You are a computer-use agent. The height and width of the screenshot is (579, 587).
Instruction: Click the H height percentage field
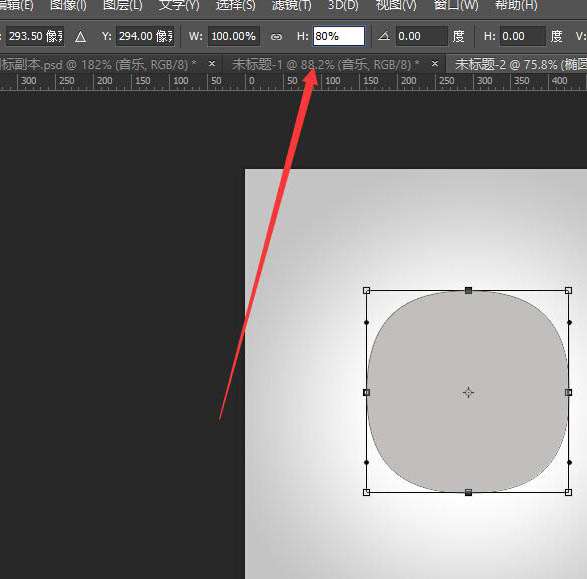339,36
